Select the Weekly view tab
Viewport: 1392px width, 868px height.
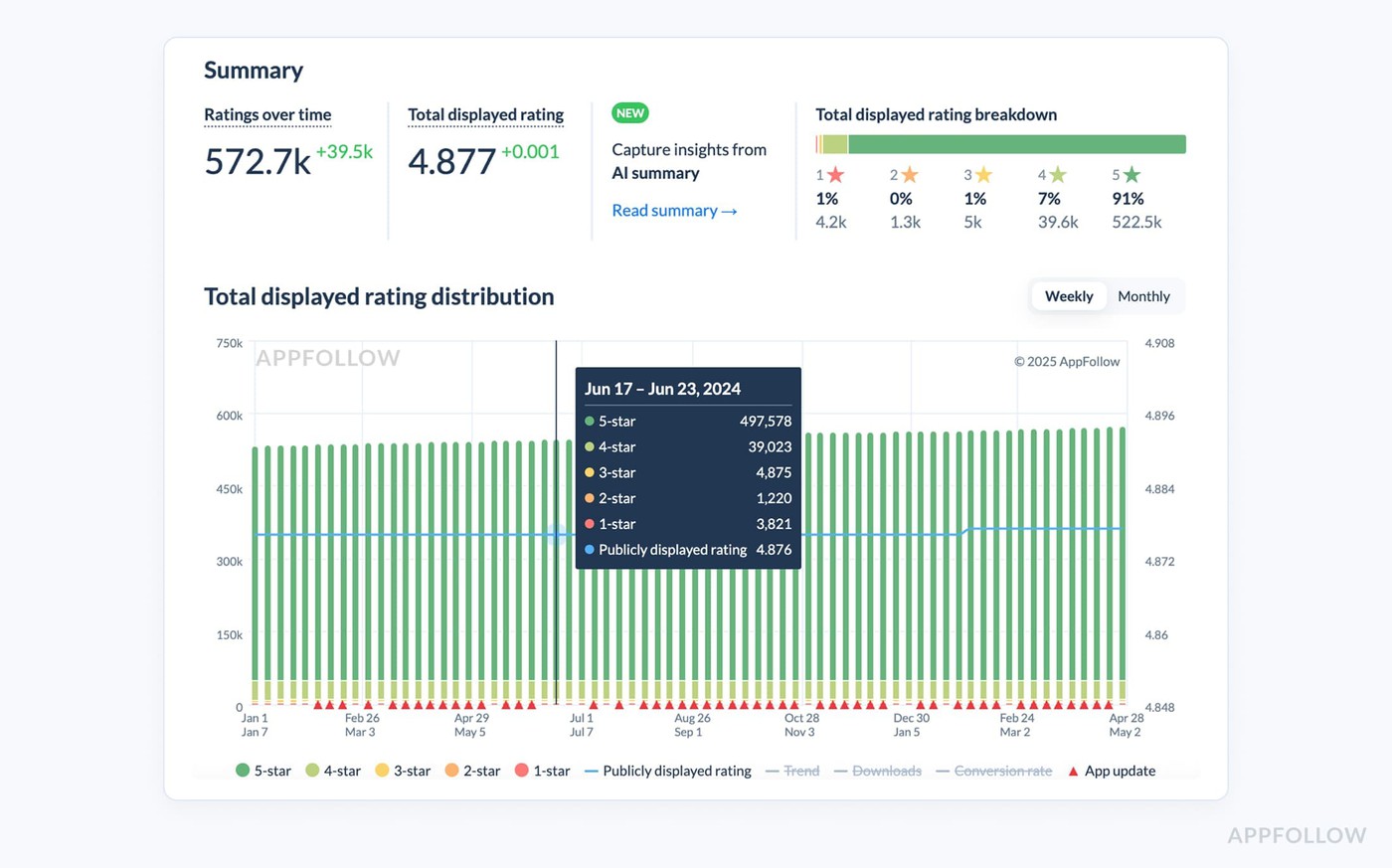coord(1069,296)
